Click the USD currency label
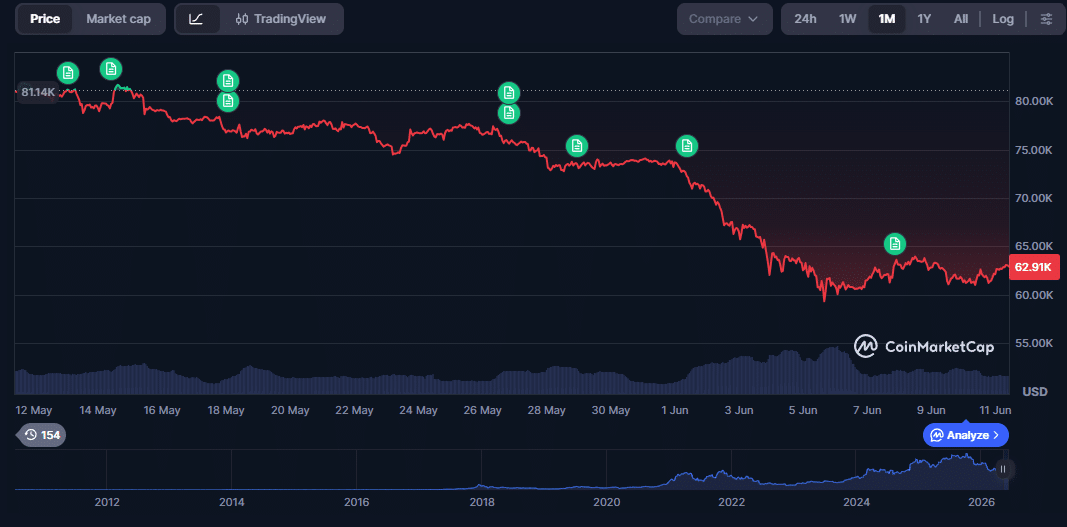Viewport: 1067px width, 527px height. pos(1034,392)
